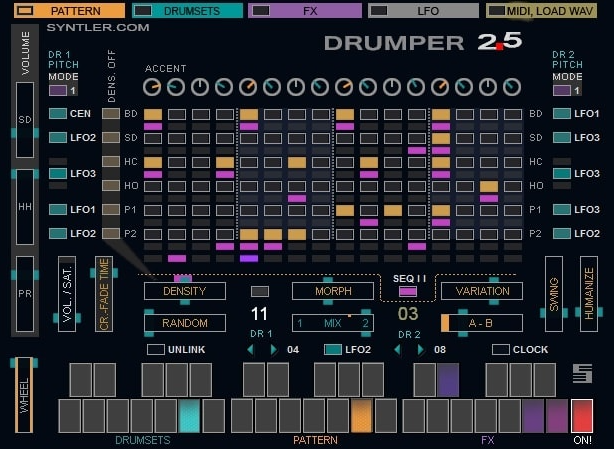614x449 pixels.
Task: Adjust the fifth ACCENT knob
Action: pos(248,87)
